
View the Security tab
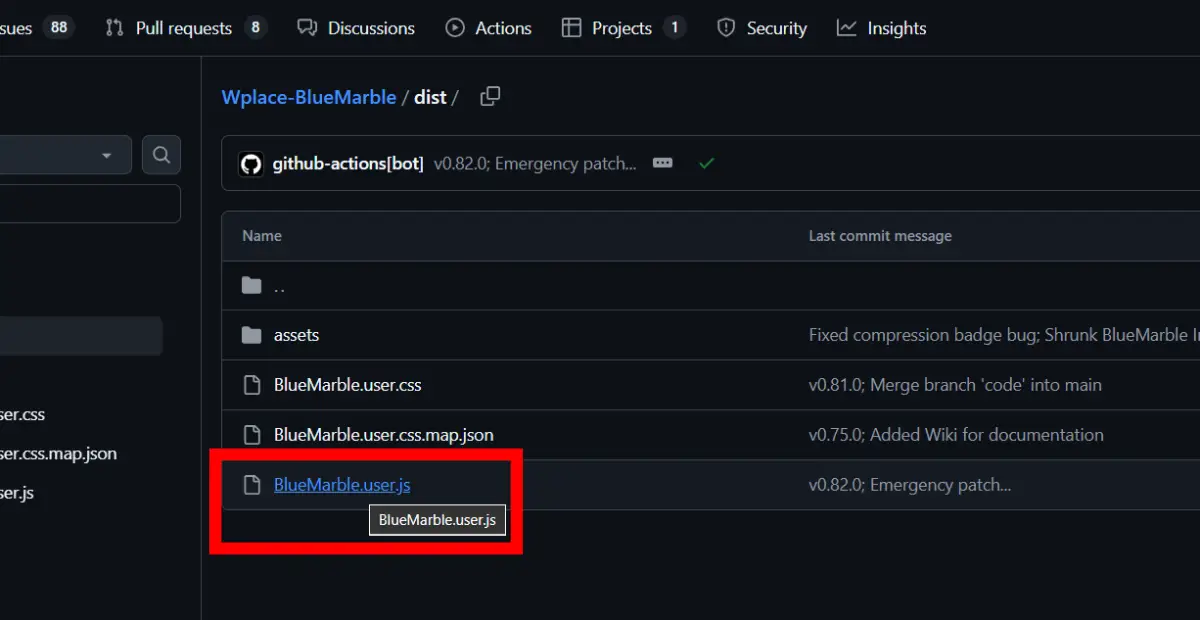(x=762, y=28)
